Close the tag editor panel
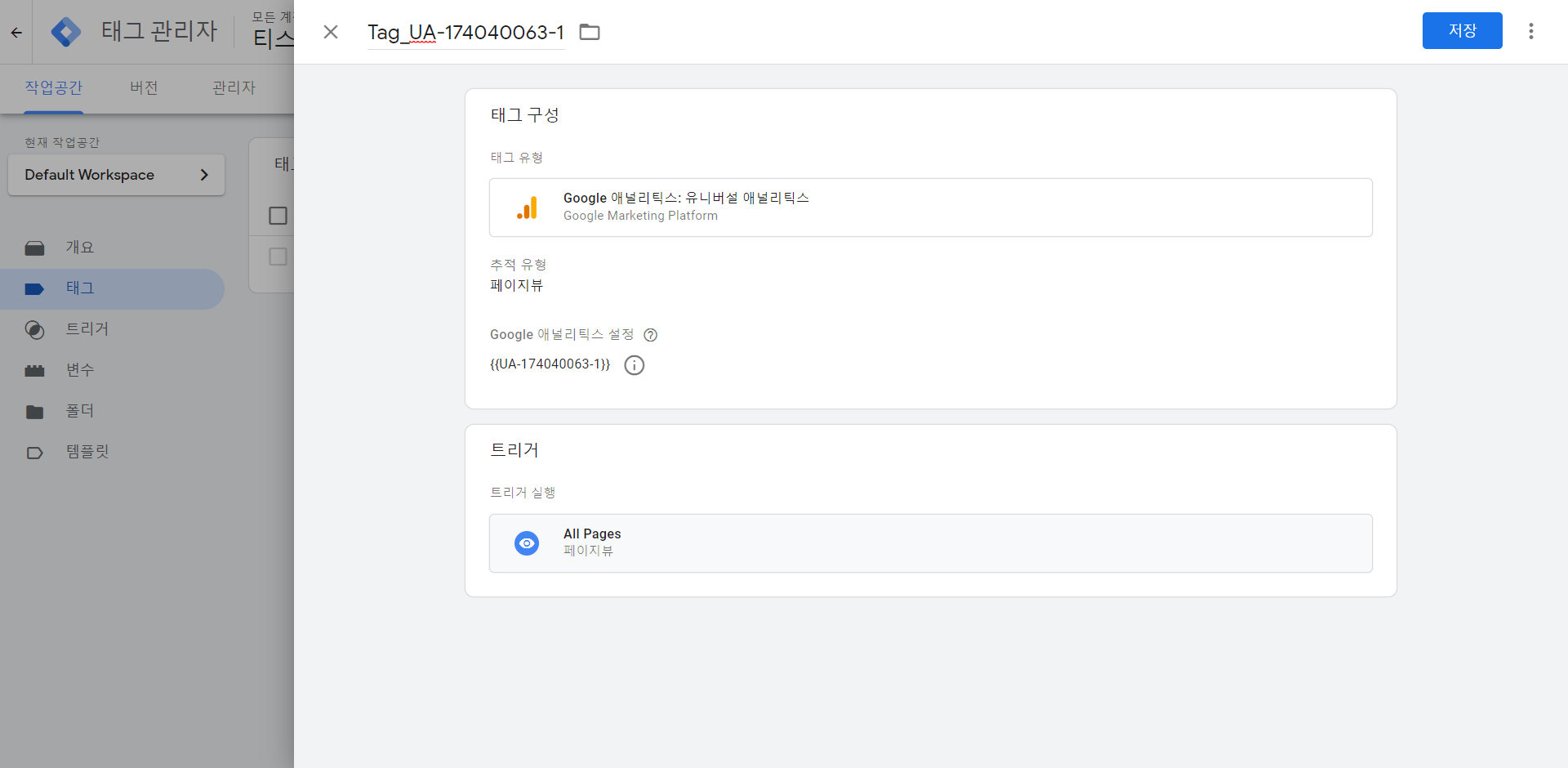The width and height of the screenshot is (1568, 768). (x=331, y=32)
